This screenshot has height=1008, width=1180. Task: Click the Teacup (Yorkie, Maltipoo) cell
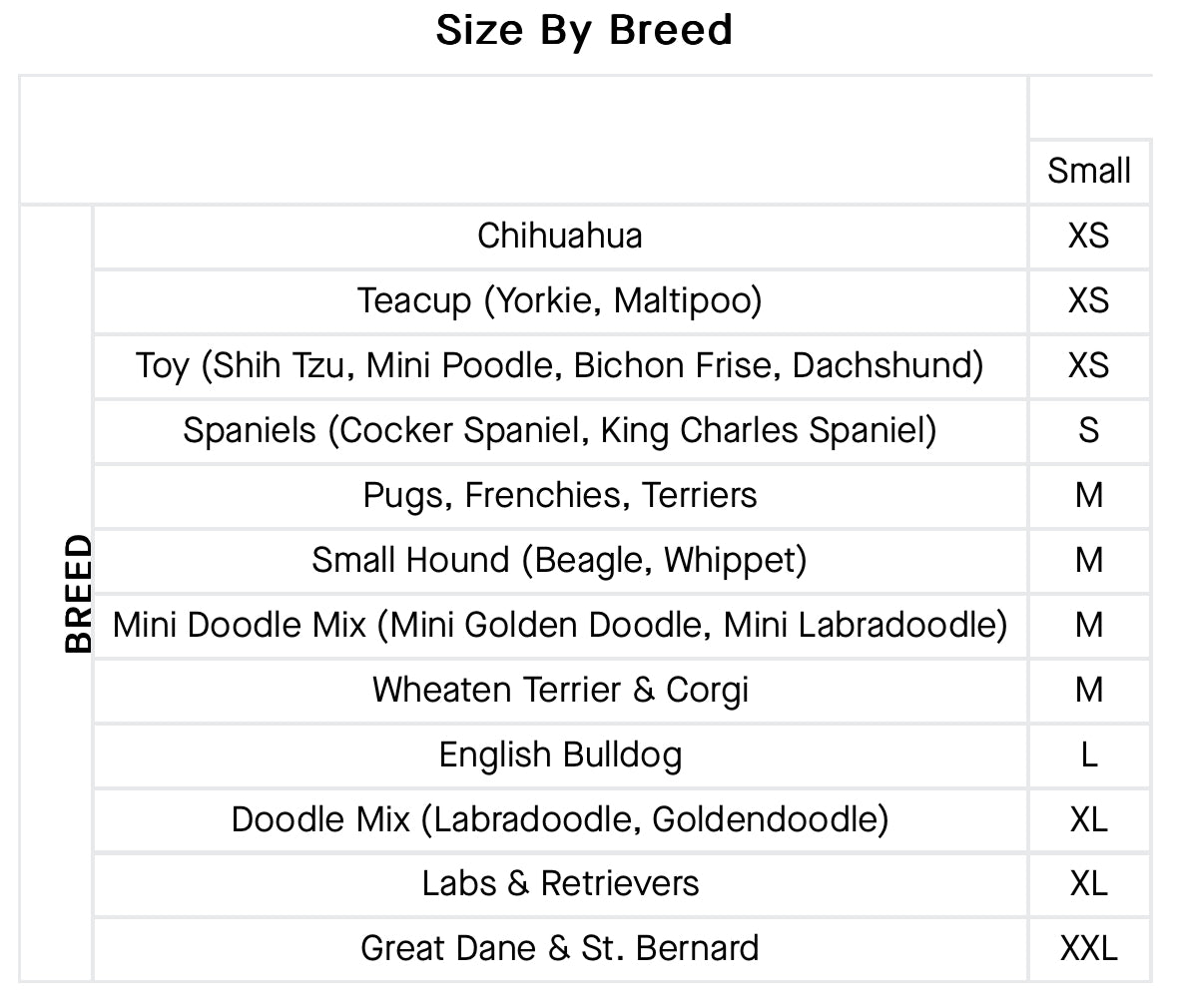tap(559, 300)
